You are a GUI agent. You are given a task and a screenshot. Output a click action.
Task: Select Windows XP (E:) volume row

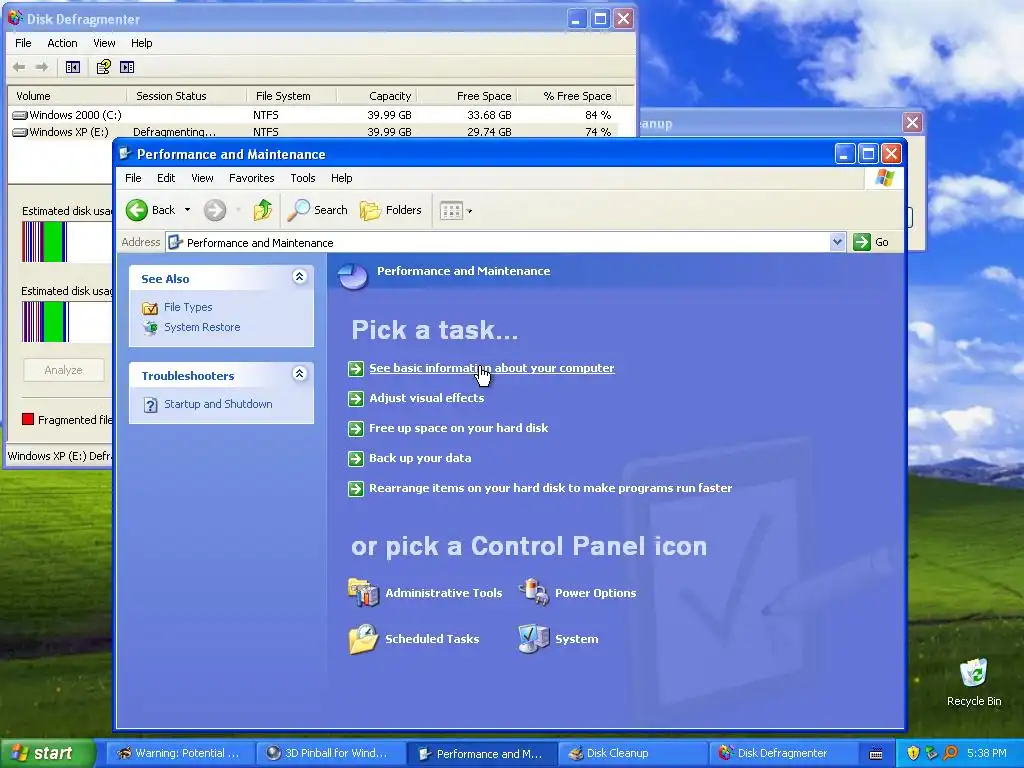click(313, 132)
